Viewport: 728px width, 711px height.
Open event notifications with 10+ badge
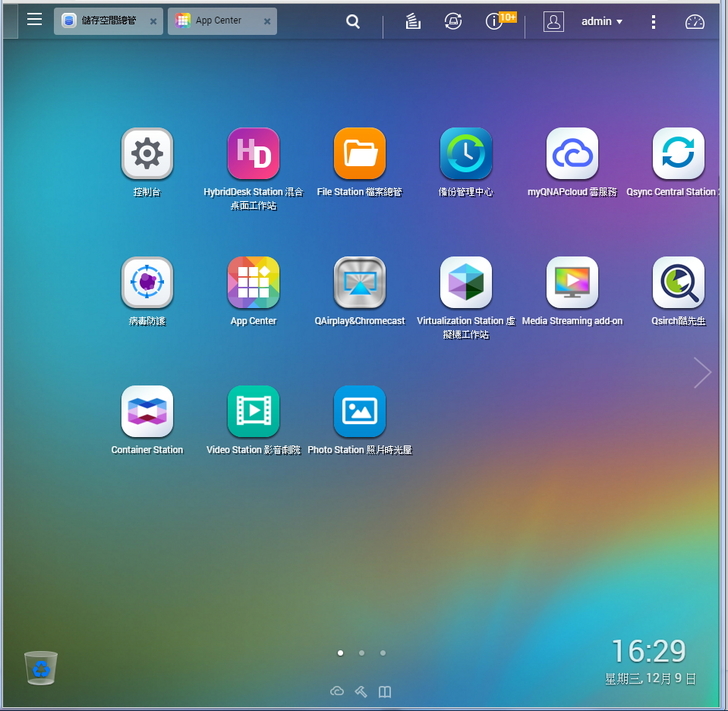coord(500,20)
